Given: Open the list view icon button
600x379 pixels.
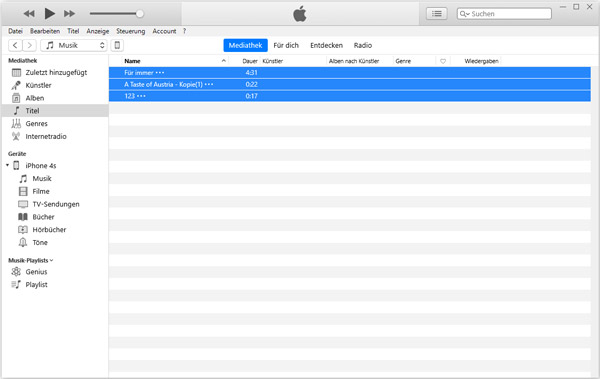Looking at the screenshot, I should point(437,14).
